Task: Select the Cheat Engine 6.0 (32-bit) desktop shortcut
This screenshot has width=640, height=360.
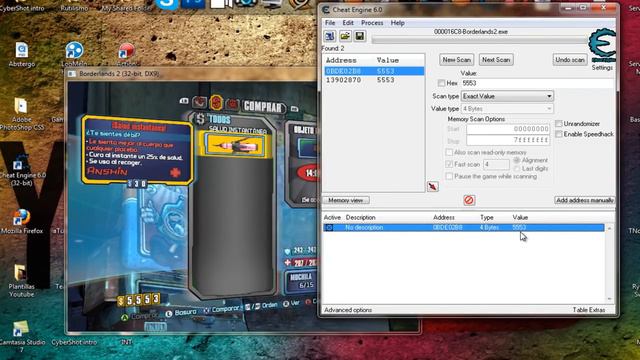Action: [x=21, y=171]
